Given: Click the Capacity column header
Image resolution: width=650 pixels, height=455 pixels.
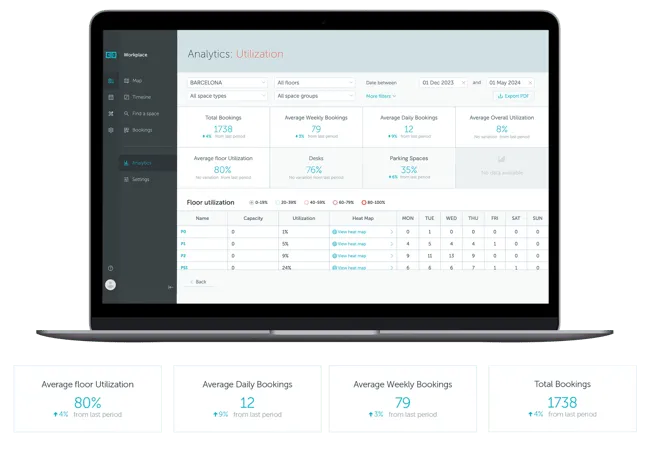Looking at the screenshot, I should click(x=253, y=218).
